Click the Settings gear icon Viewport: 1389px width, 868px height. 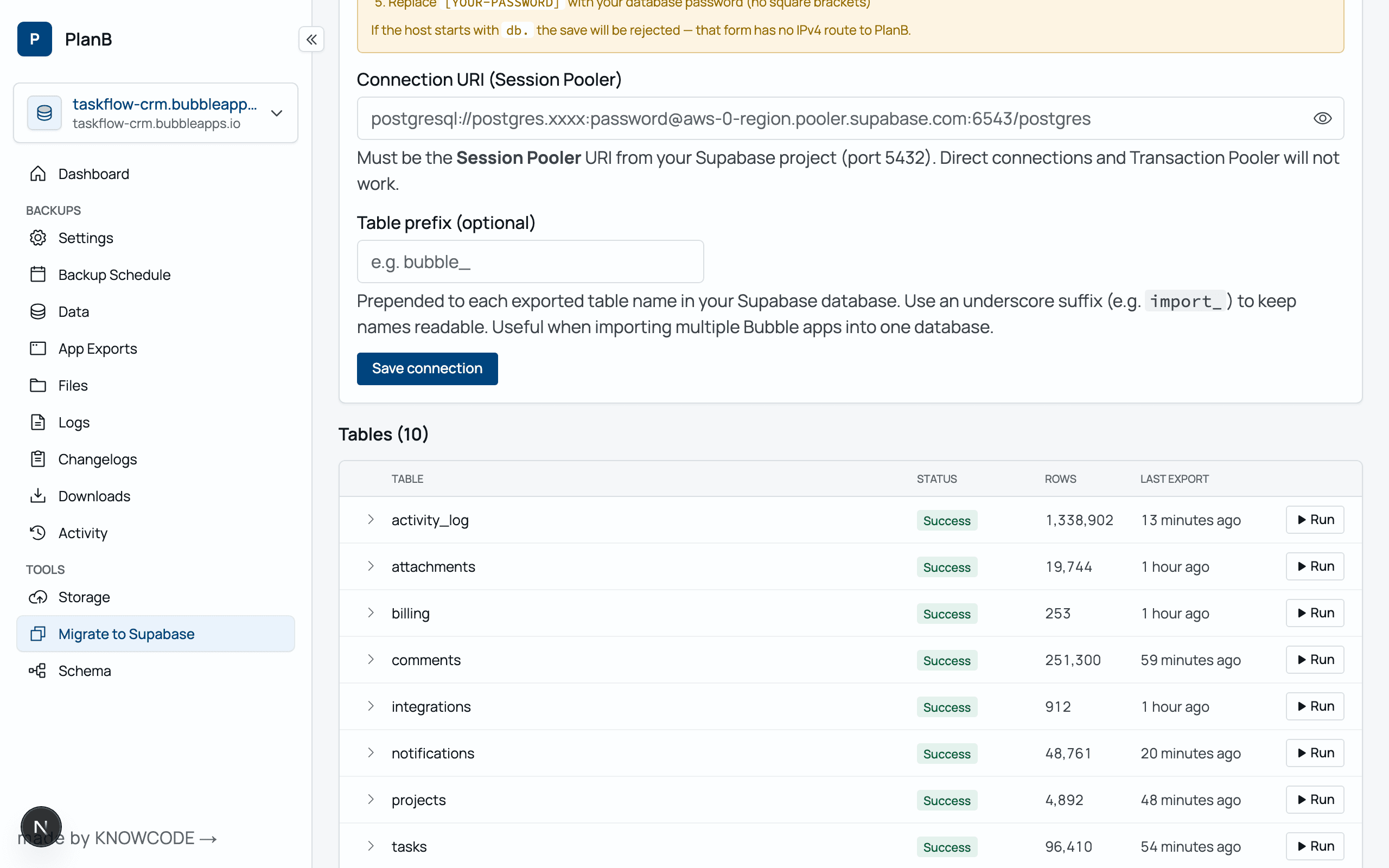point(38,238)
